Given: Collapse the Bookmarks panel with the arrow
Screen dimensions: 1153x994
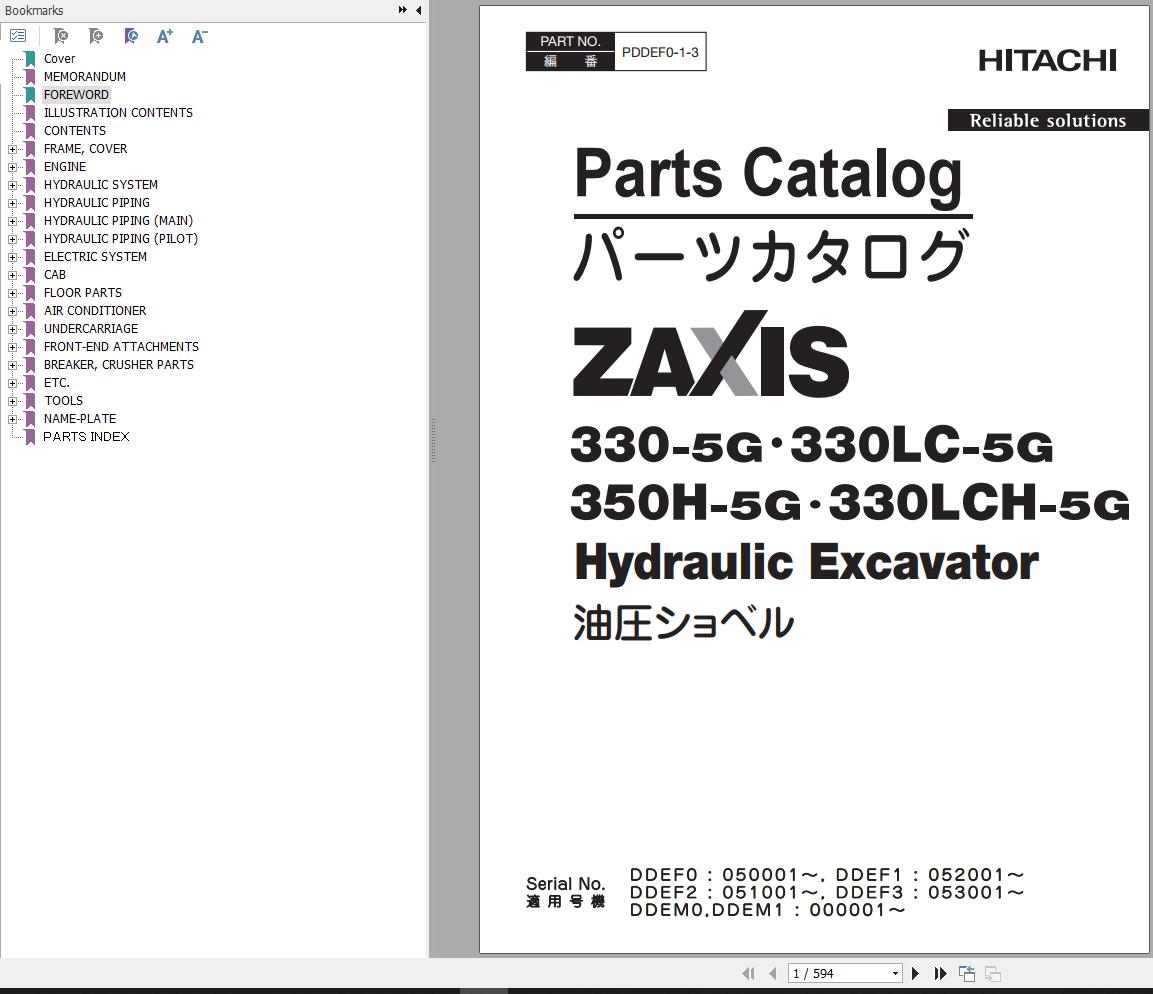Looking at the screenshot, I should pyautogui.click(x=418, y=10).
